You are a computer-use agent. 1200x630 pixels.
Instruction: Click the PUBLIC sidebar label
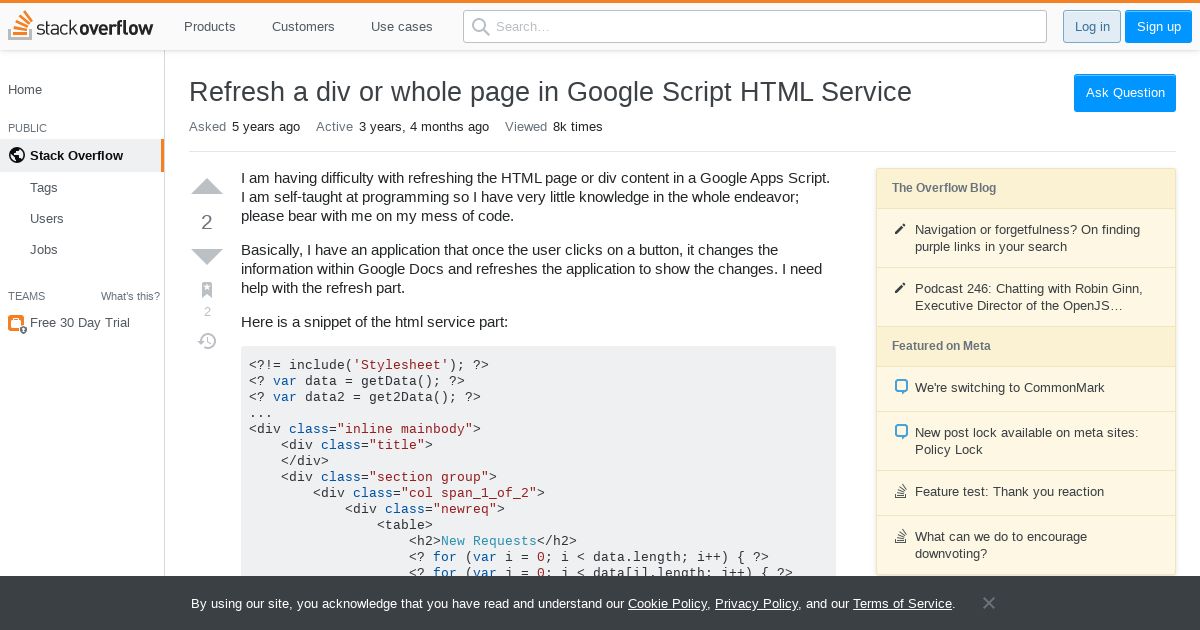pyautogui.click(x=27, y=128)
